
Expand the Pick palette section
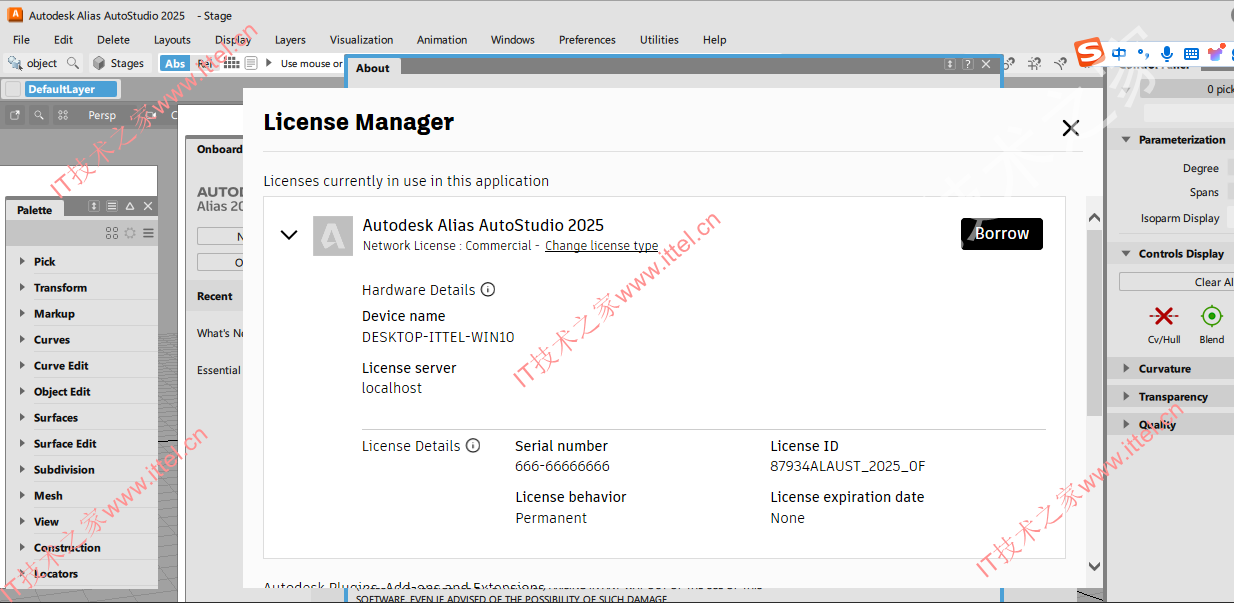(23, 261)
